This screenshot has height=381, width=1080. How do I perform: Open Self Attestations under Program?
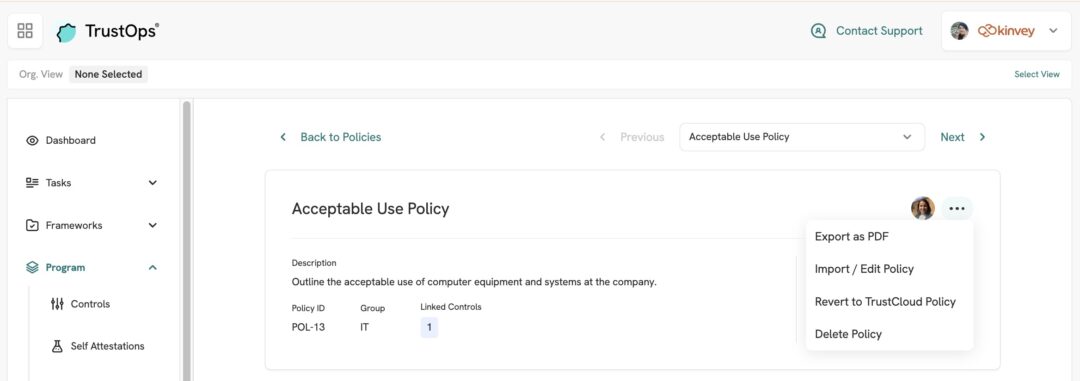(x=107, y=346)
